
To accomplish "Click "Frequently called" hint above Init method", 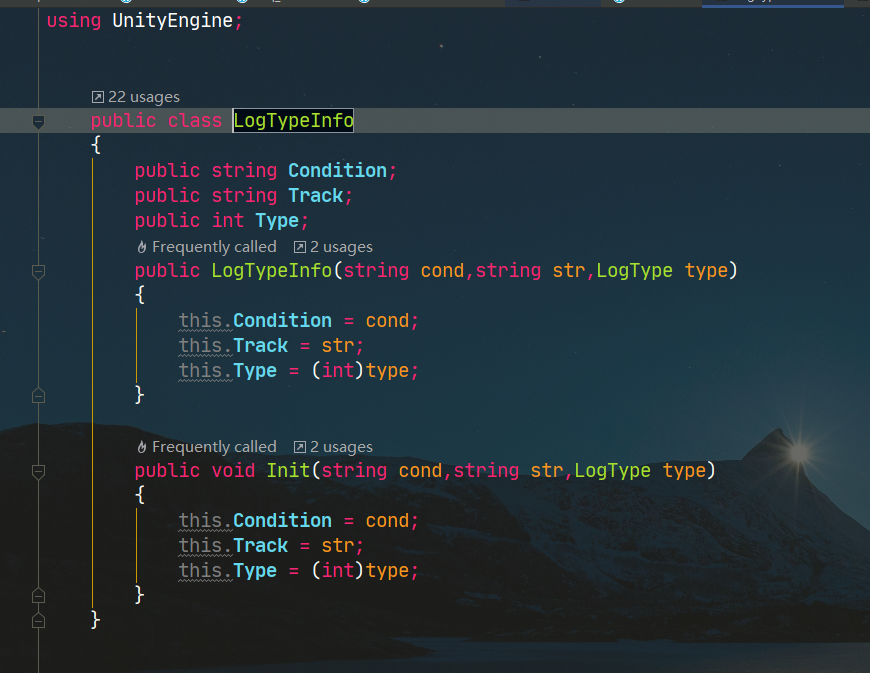I will (x=206, y=447).
